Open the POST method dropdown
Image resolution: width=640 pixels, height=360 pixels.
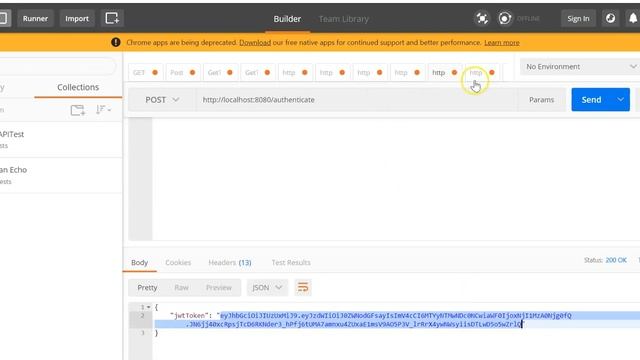pyautogui.click(x=162, y=100)
